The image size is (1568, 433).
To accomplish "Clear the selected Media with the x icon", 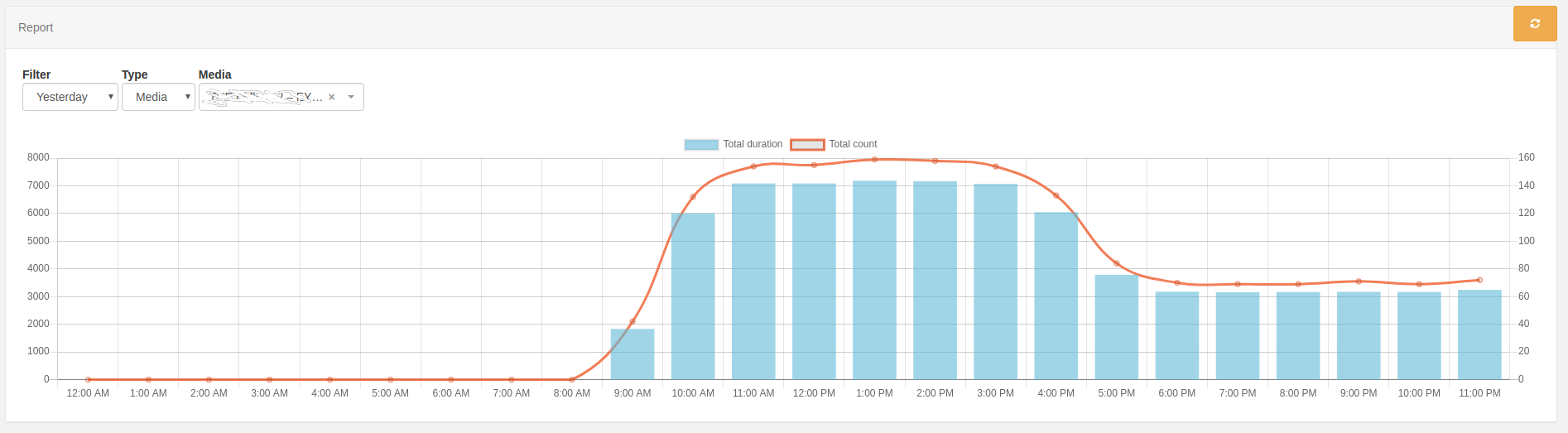I will click(332, 97).
